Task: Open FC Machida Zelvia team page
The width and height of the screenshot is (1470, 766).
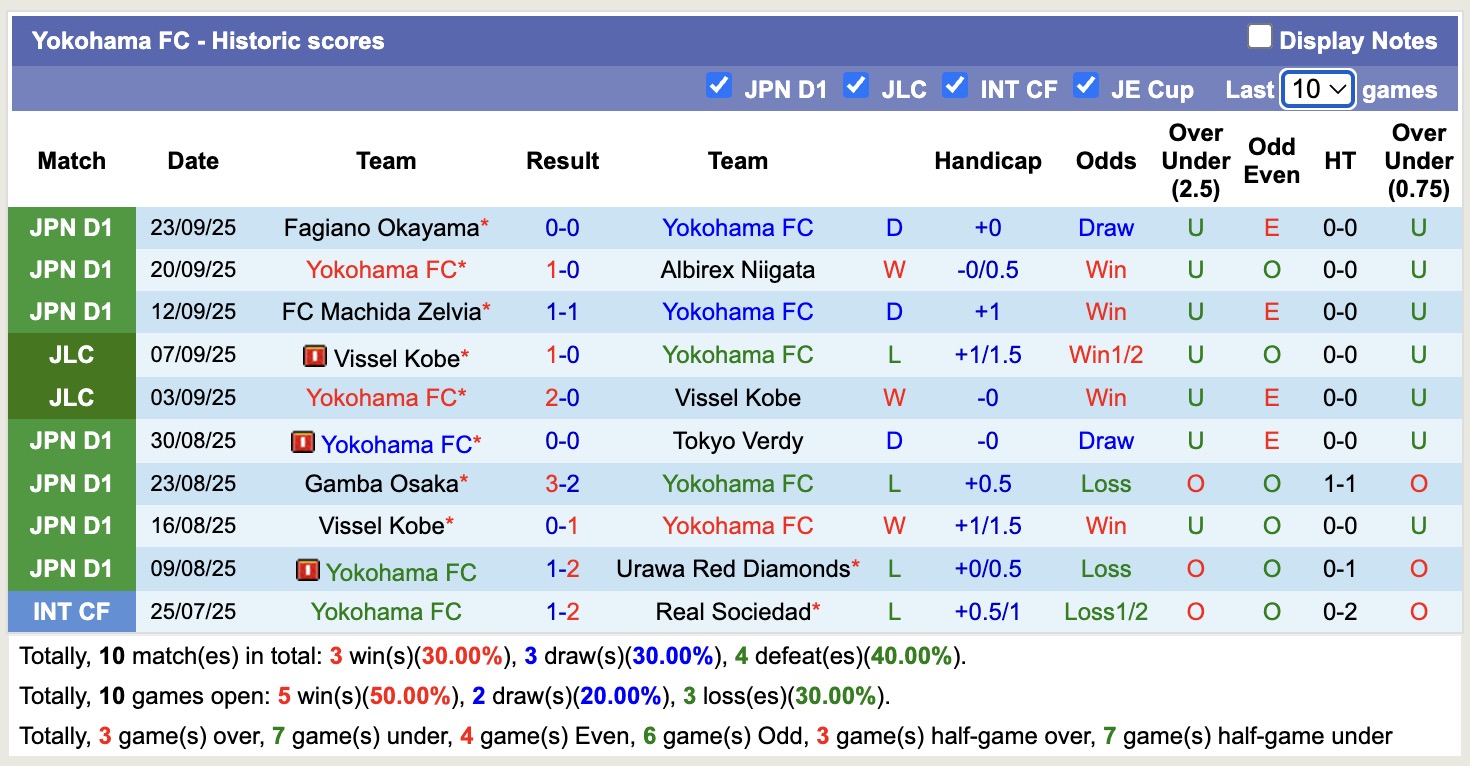Action: (379, 311)
